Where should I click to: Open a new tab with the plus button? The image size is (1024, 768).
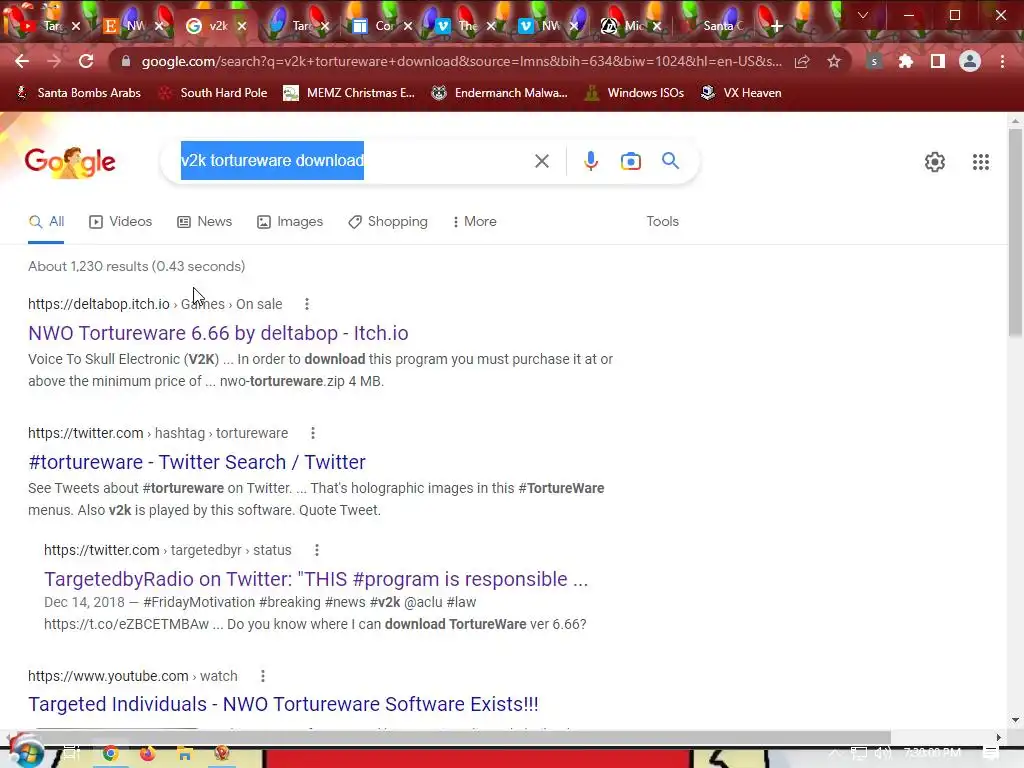click(x=776, y=26)
